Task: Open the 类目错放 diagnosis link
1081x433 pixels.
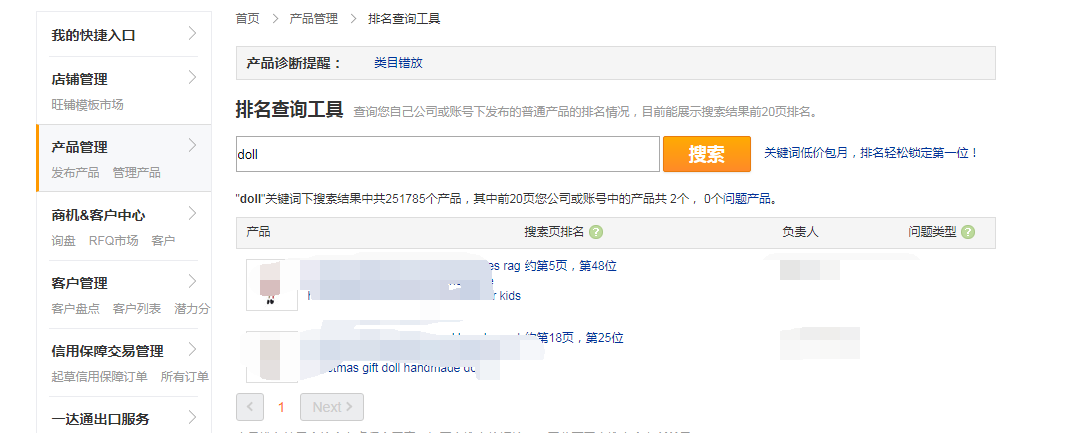Action: pyautogui.click(x=398, y=63)
